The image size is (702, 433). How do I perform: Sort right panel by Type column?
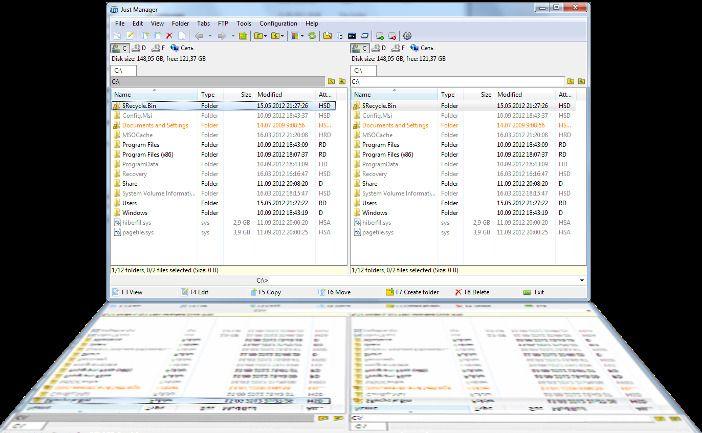coord(450,94)
